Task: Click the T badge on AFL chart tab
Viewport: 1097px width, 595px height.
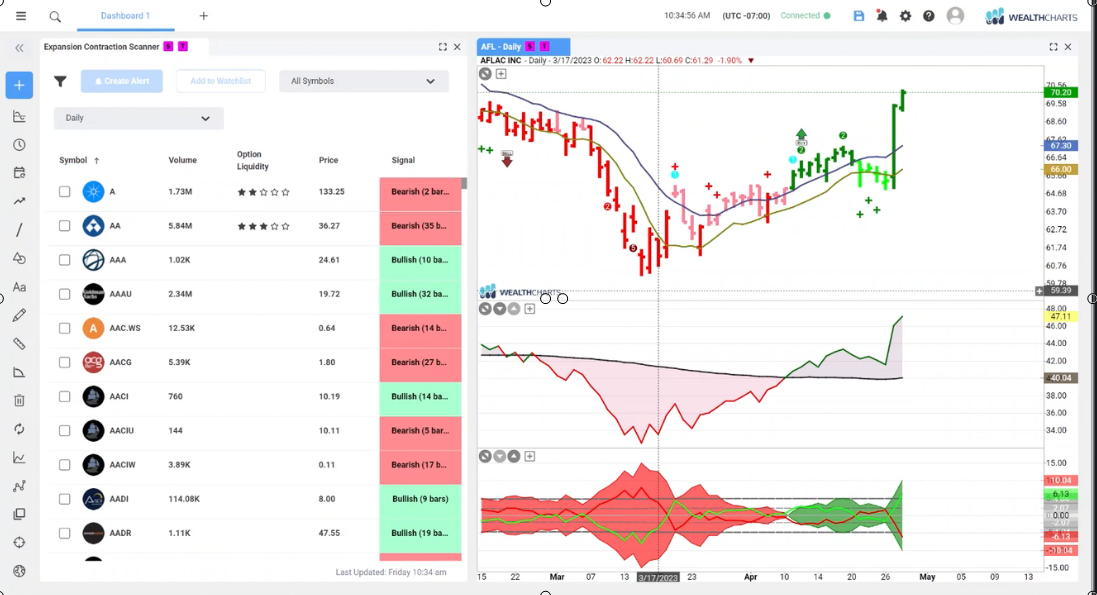Action: coord(544,47)
